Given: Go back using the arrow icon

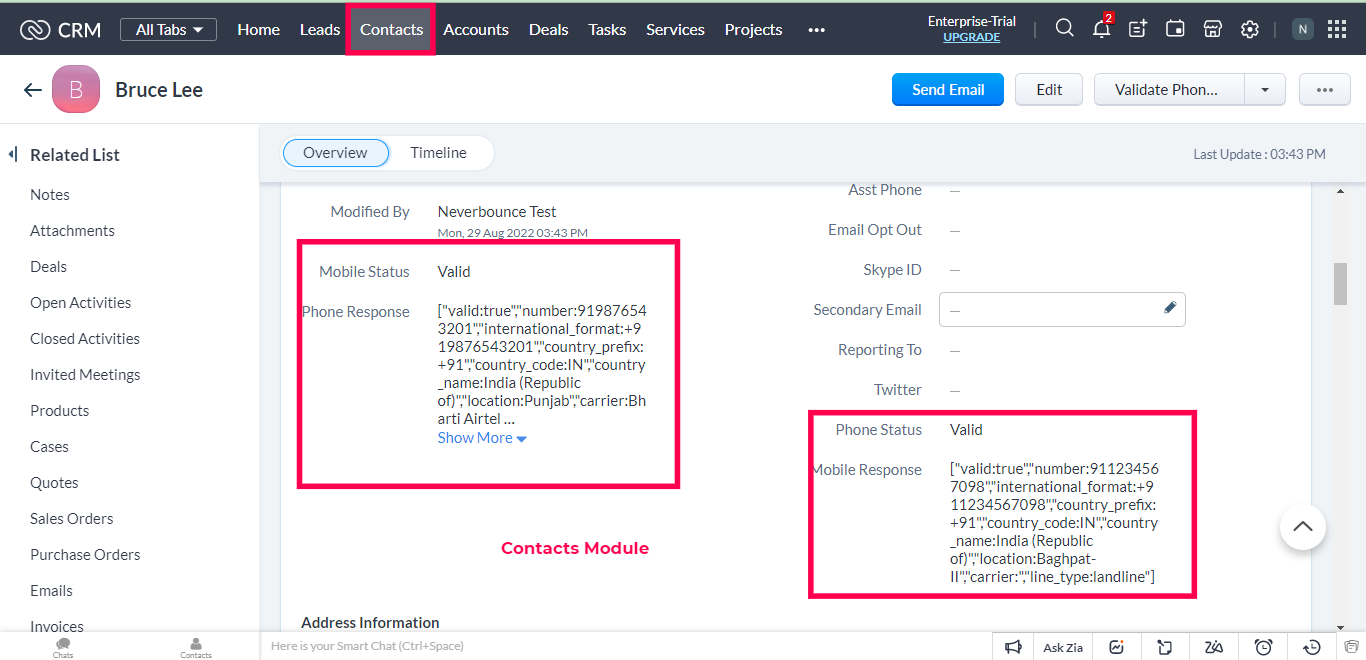Looking at the screenshot, I should click(33, 90).
